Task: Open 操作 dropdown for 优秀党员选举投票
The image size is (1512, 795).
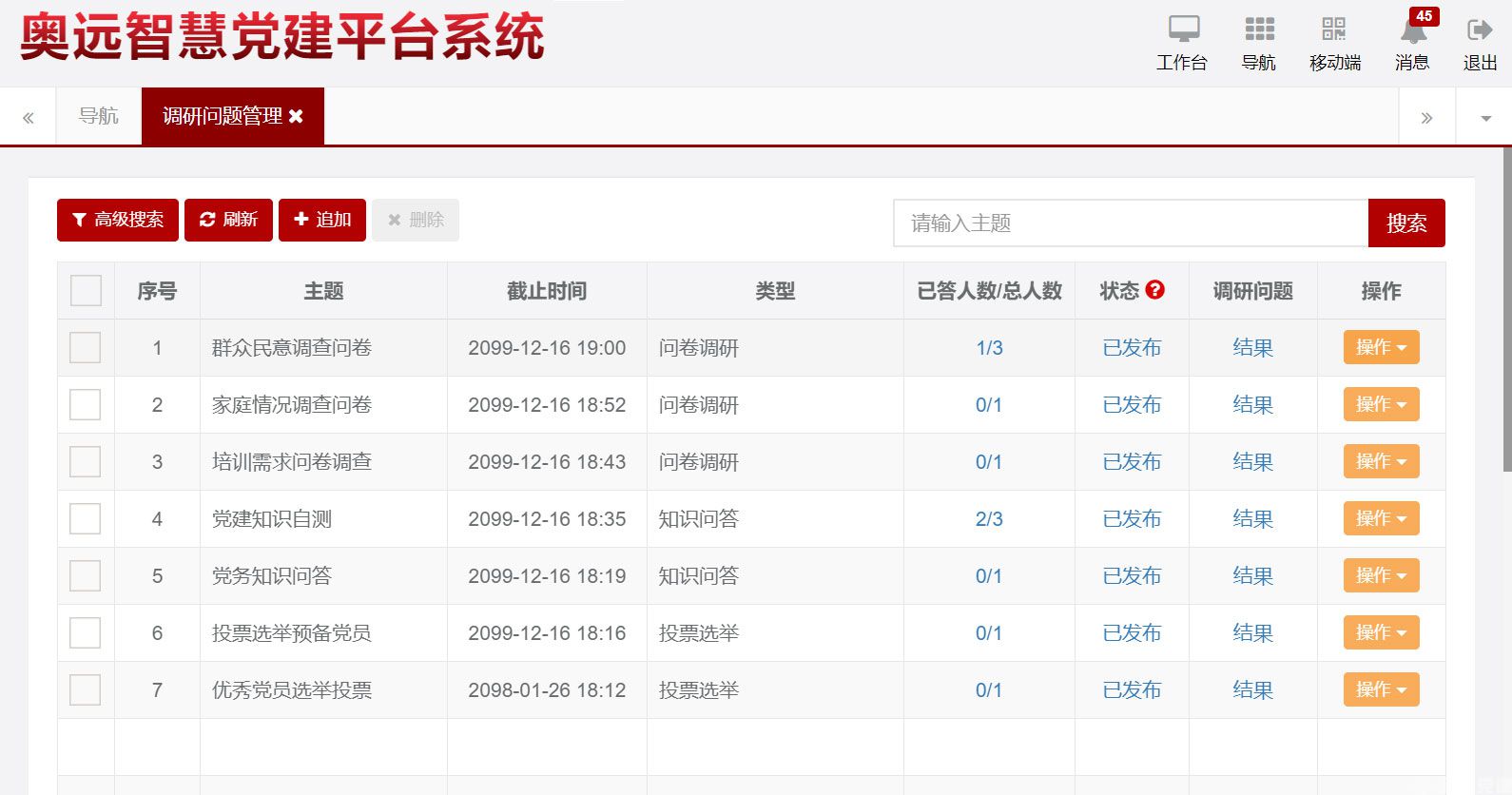Action: [1381, 689]
